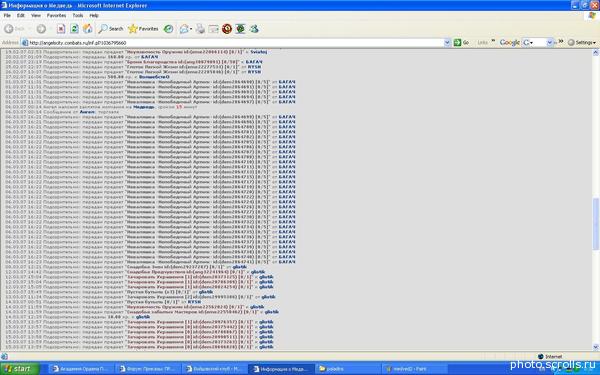The height and width of the screenshot is (375, 600).
Task: Open the History pane icon
Action: tap(168, 29)
